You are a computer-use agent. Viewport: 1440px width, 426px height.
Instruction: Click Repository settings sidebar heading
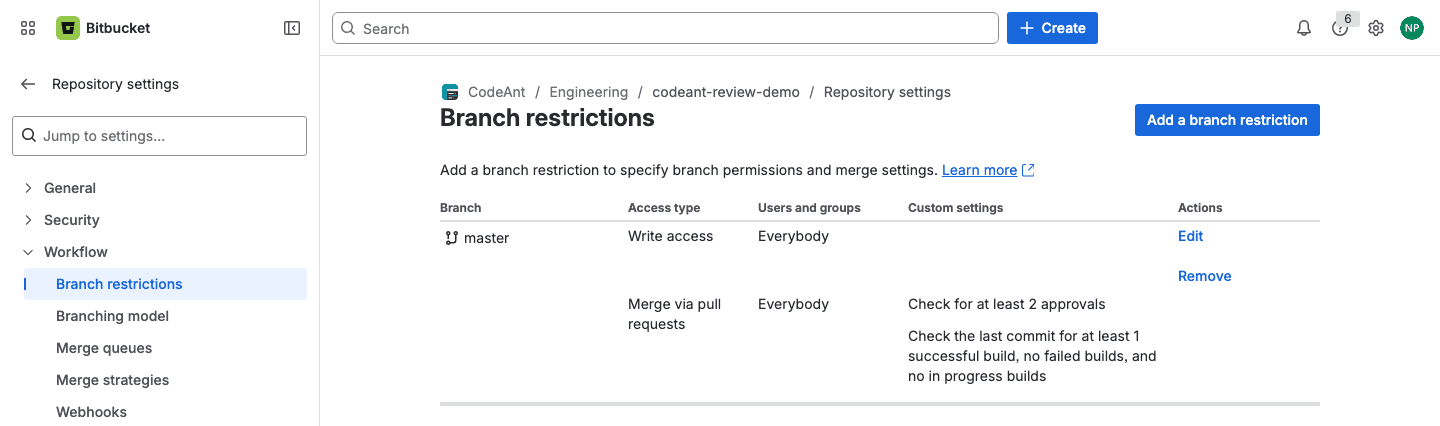pyautogui.click(x=115, y=84)
